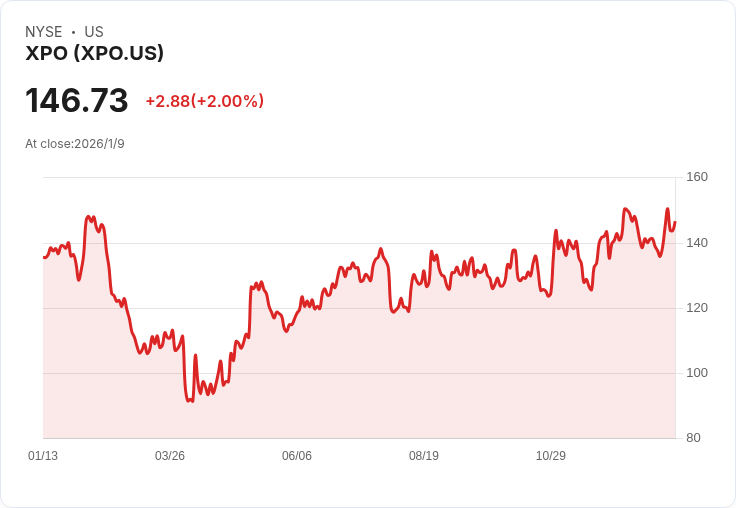Click the +2.88(+2.00%) price change
The height and width of the screenshot is (508, 736).
204,101
